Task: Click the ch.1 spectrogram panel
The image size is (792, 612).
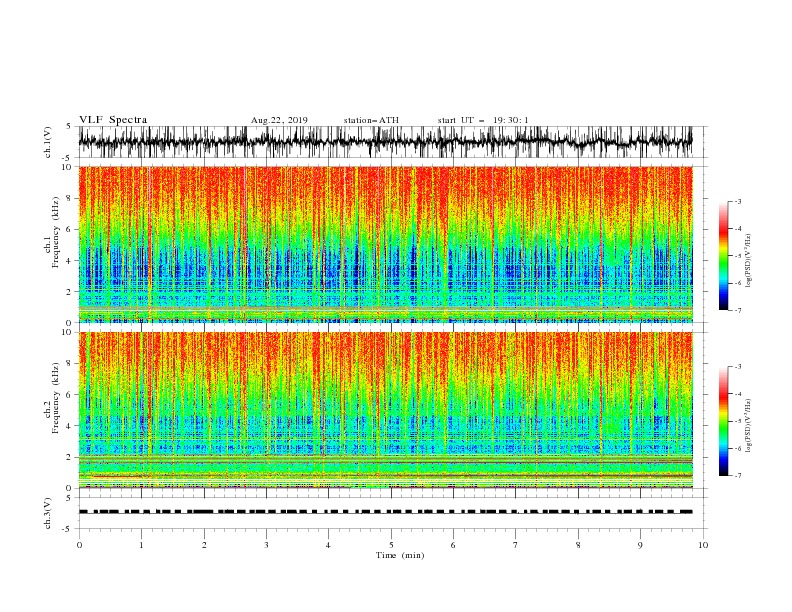Action: click(x=385, y=244)
